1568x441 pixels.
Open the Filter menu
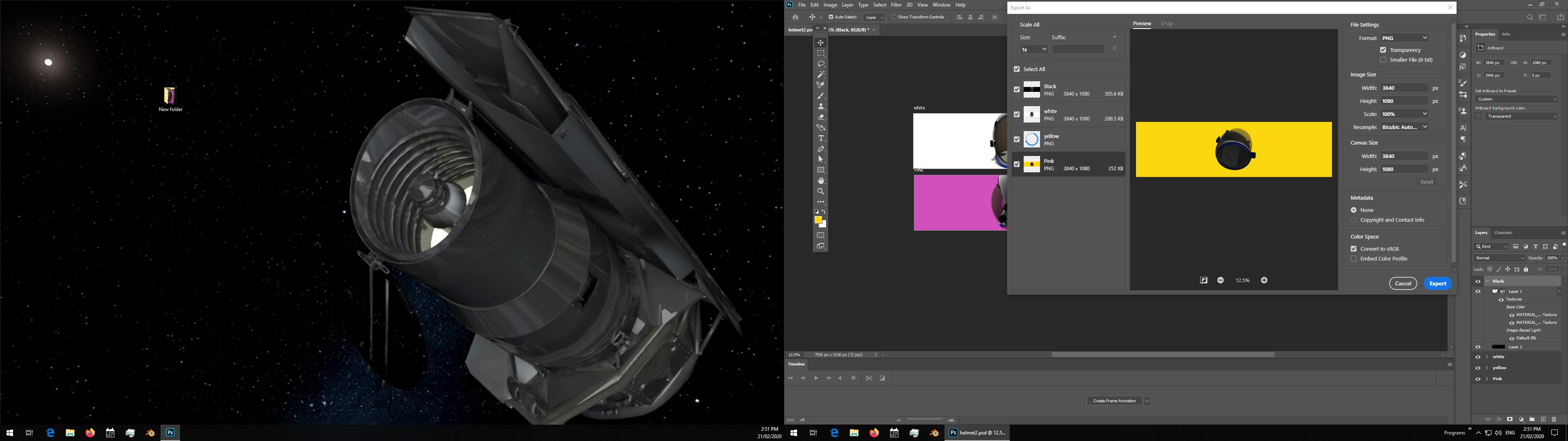[896, 5]
